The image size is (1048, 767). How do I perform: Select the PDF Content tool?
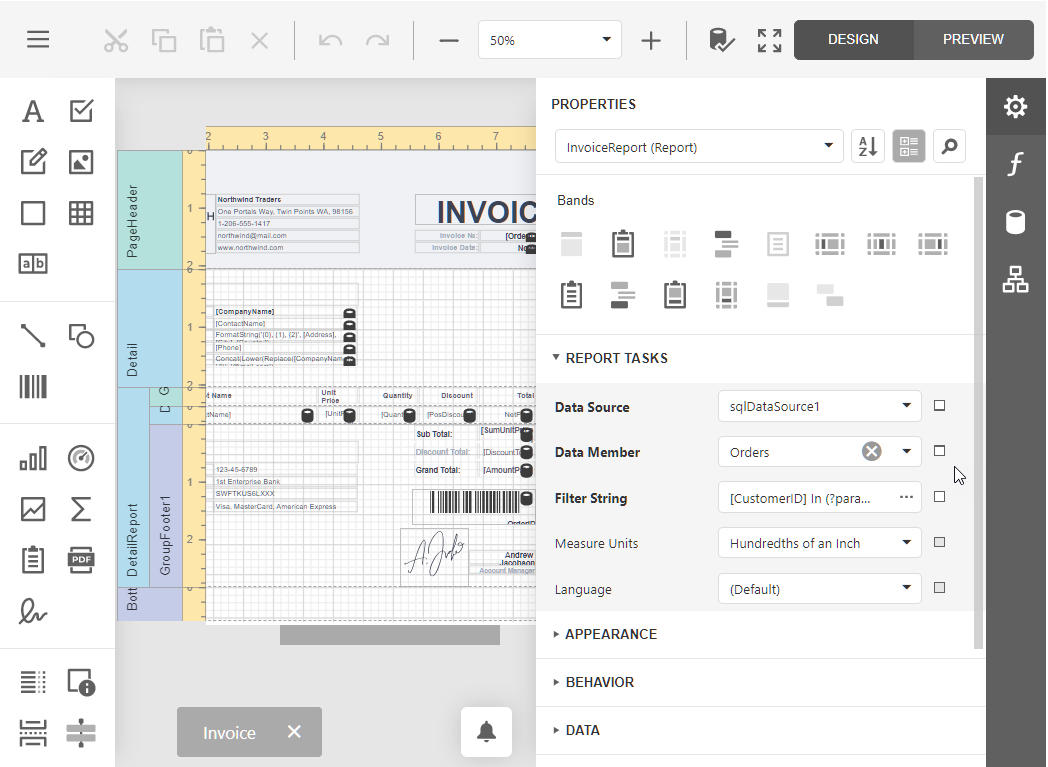tap(81, 560)
